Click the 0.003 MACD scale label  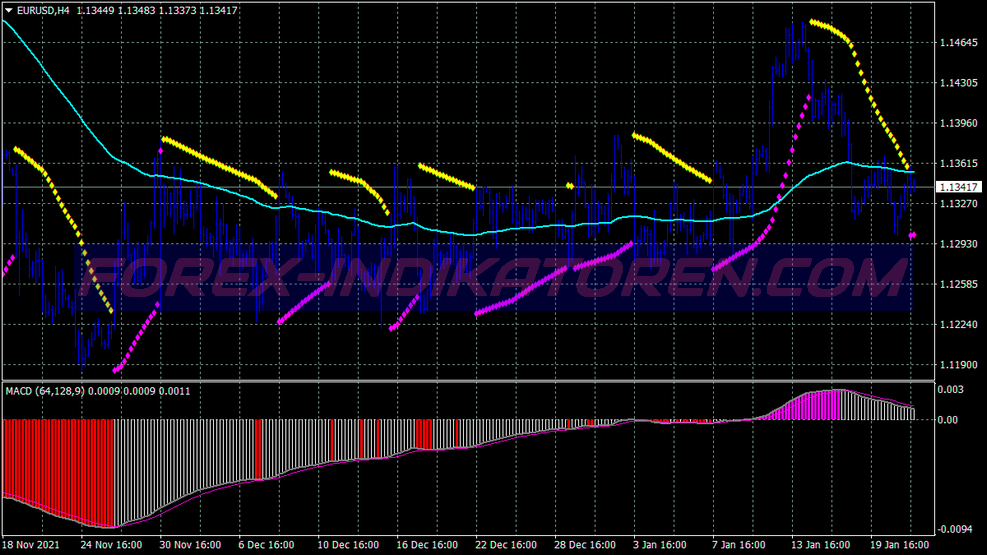tap(951, 389)
